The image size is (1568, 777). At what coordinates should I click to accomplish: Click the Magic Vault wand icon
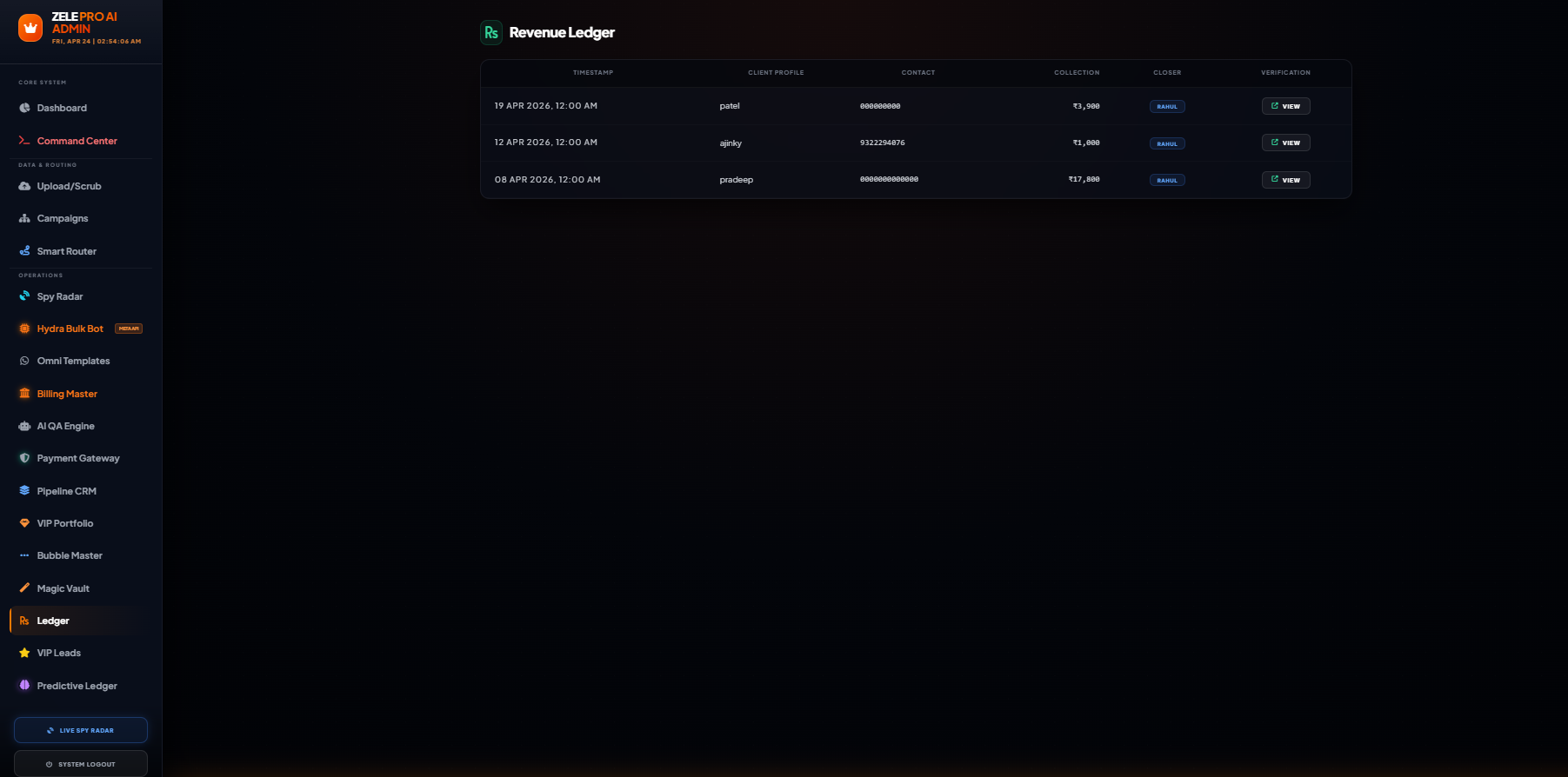[x=24, y=588]
